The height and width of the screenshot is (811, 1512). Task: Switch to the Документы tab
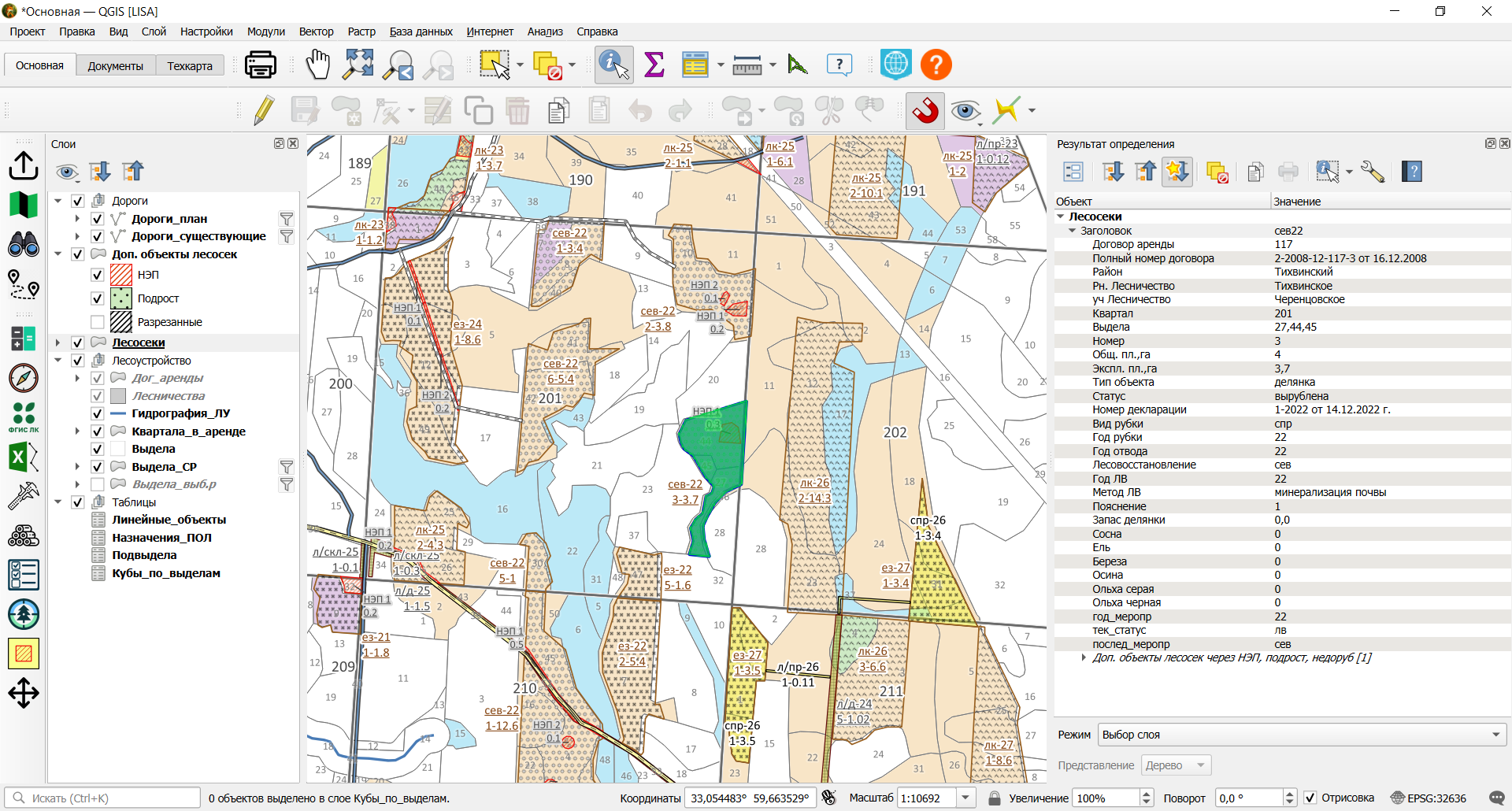coord(115,65)
